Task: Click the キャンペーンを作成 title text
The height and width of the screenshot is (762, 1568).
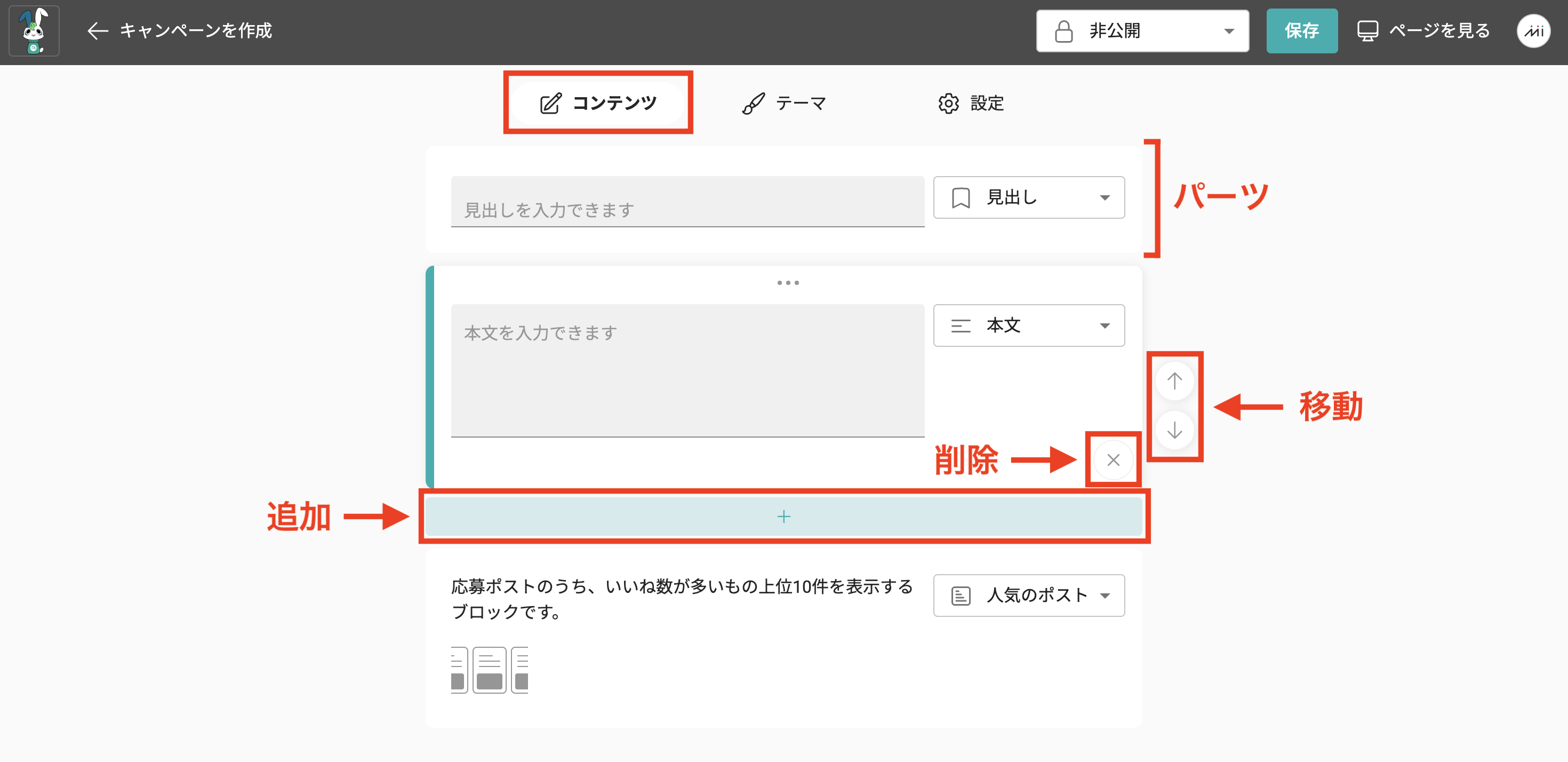Action: click(x=196, y=30)
